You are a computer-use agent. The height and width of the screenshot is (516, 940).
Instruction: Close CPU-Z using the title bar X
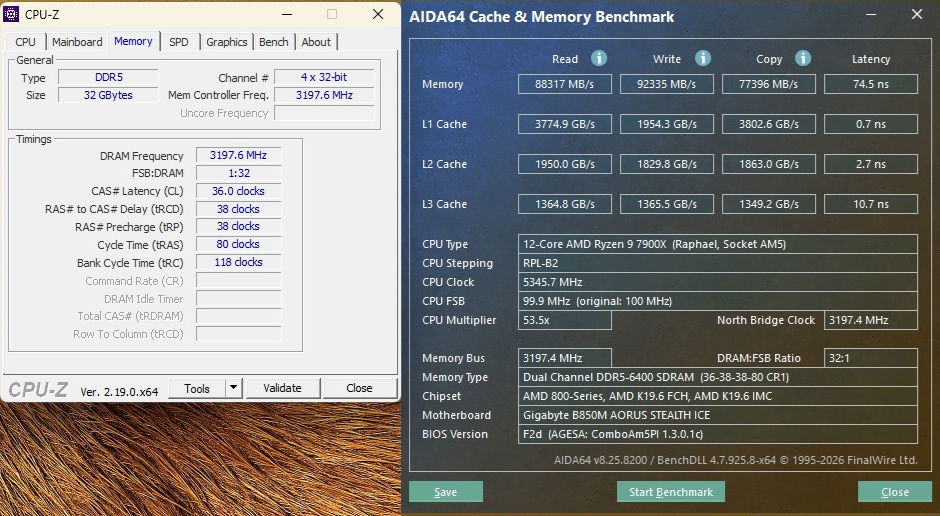coord(378,14)
